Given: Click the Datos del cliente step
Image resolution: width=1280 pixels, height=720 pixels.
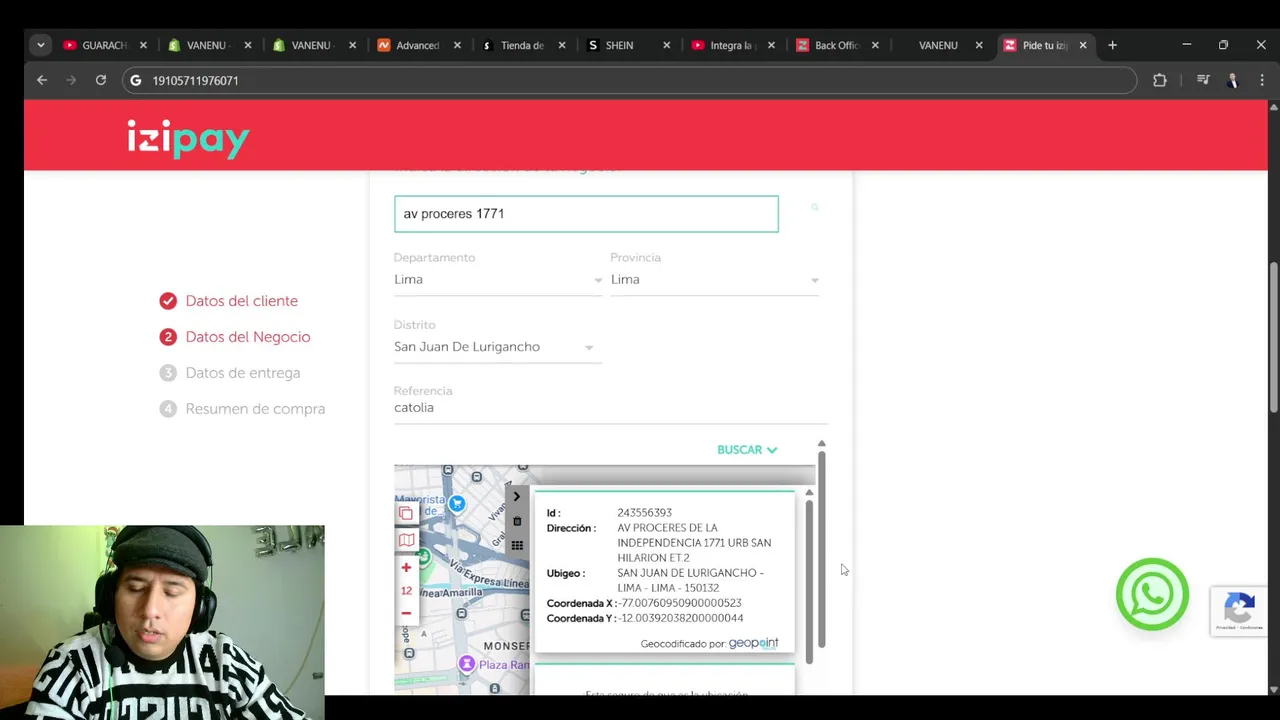Looking at the screenshot, I should click(x=229, y=301).
